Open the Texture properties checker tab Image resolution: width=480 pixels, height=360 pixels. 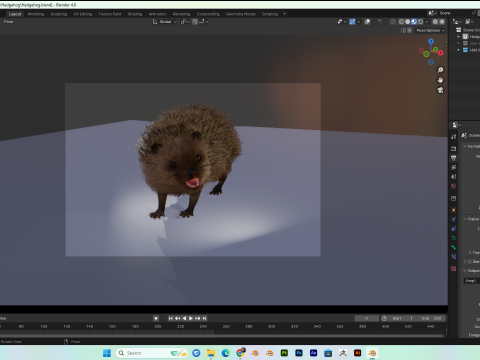(x=453, y=269)
